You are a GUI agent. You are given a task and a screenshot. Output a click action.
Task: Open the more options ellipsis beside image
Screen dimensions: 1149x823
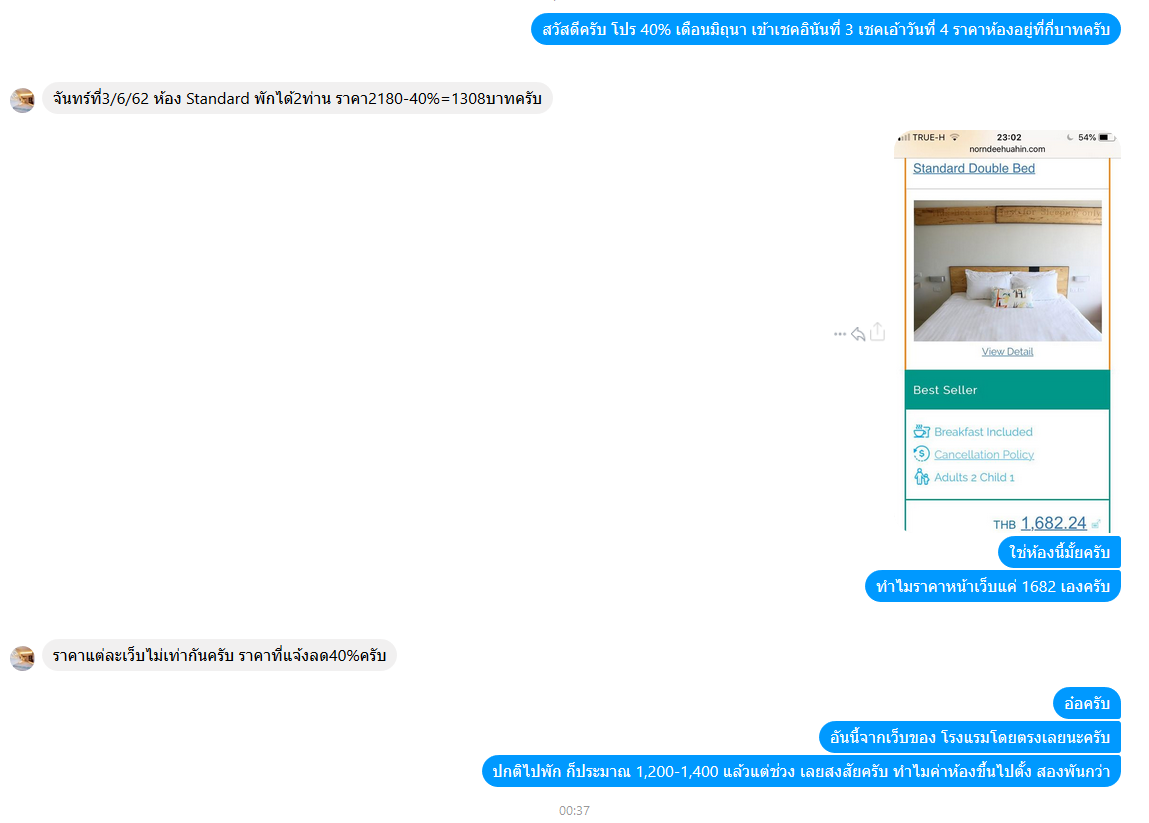click(x=840, y=334)
